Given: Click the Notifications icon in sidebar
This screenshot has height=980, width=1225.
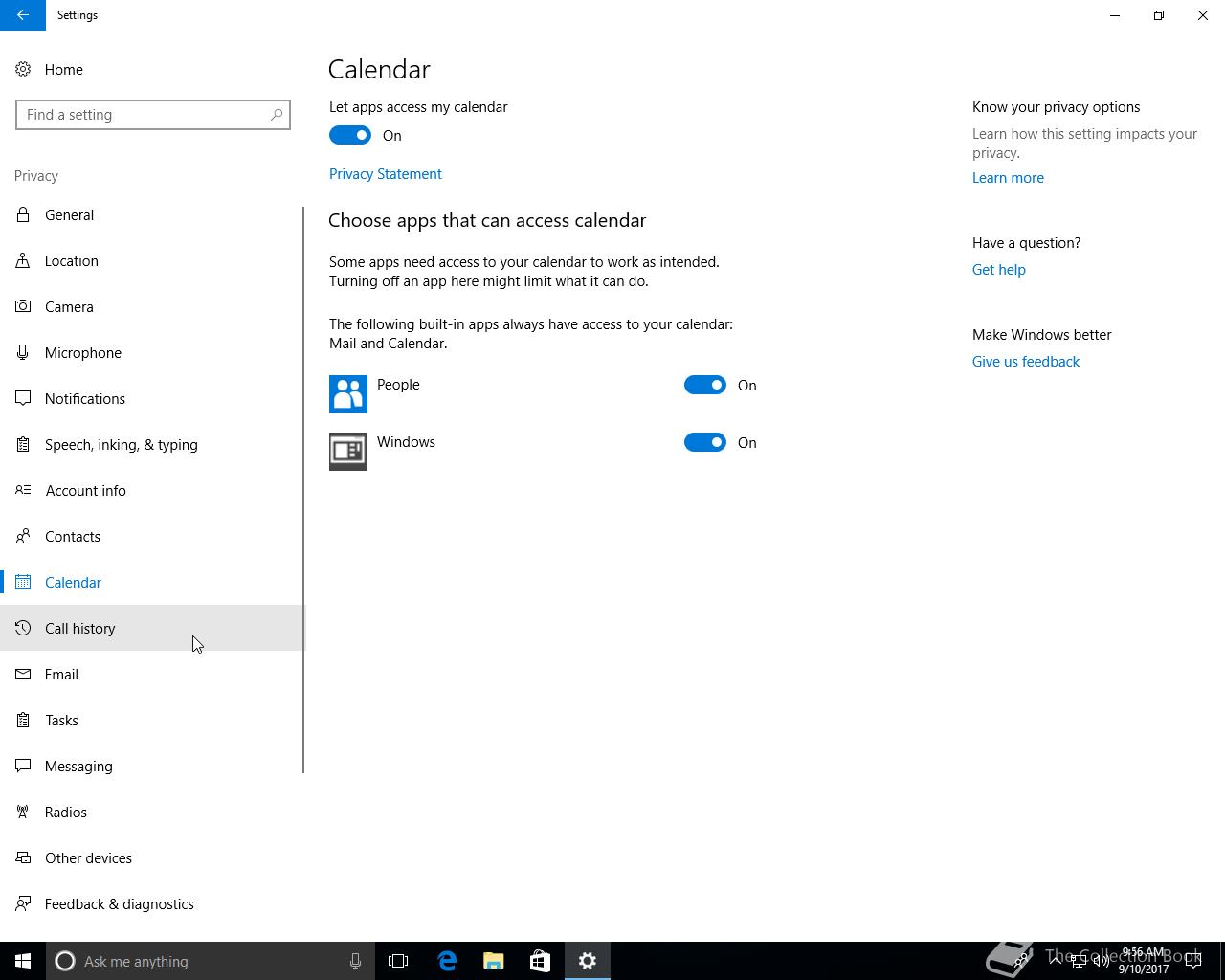Looking at the screenshot, I should 23,398.
